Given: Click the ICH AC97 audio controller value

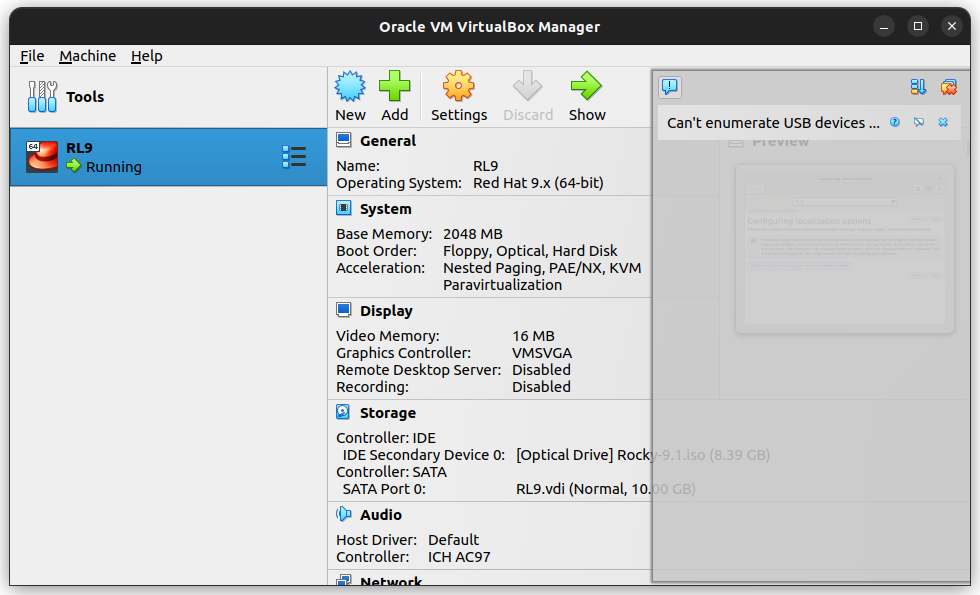Looking at the screenshot, I should coord(459,556).
